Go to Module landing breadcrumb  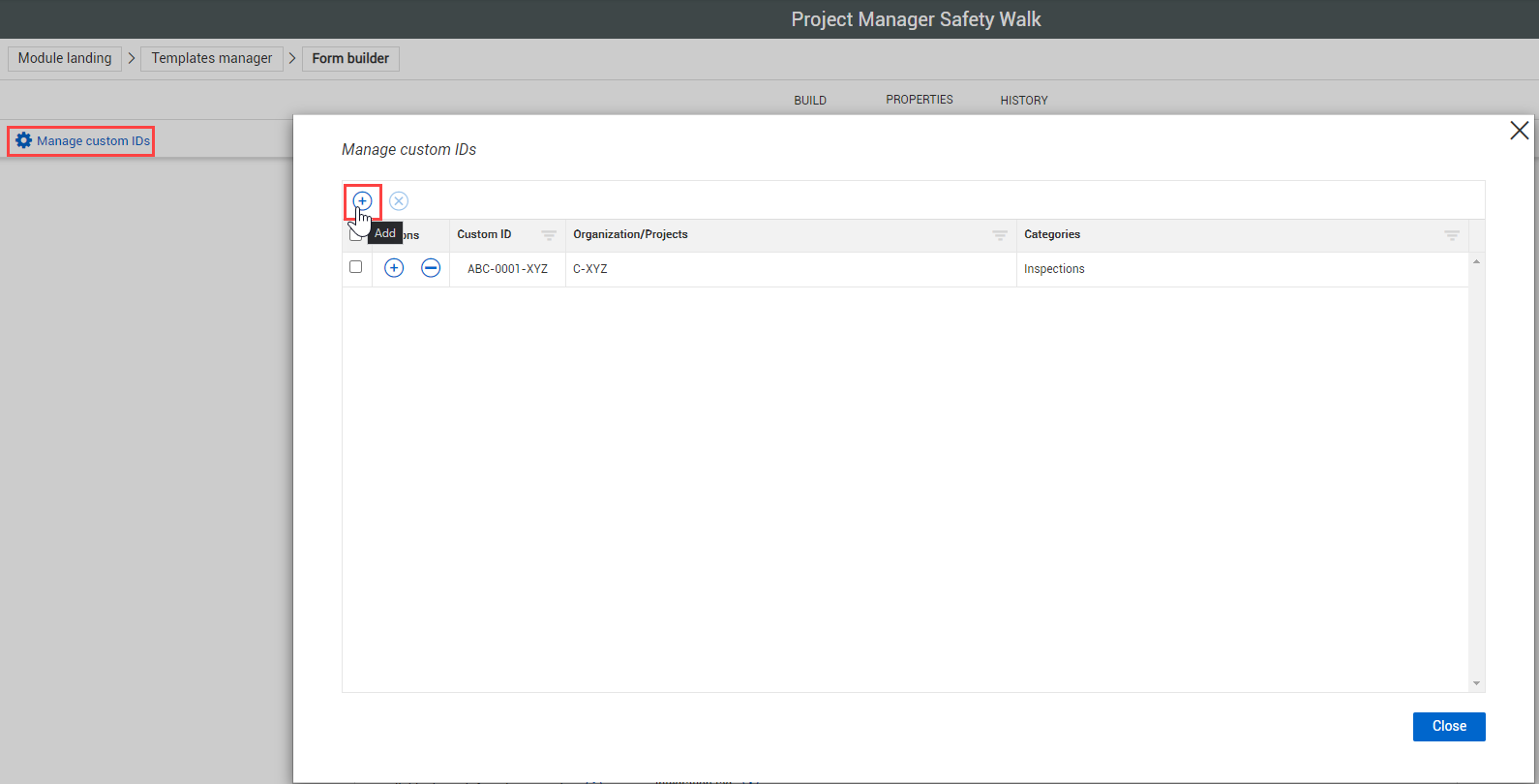pos(65,58)
